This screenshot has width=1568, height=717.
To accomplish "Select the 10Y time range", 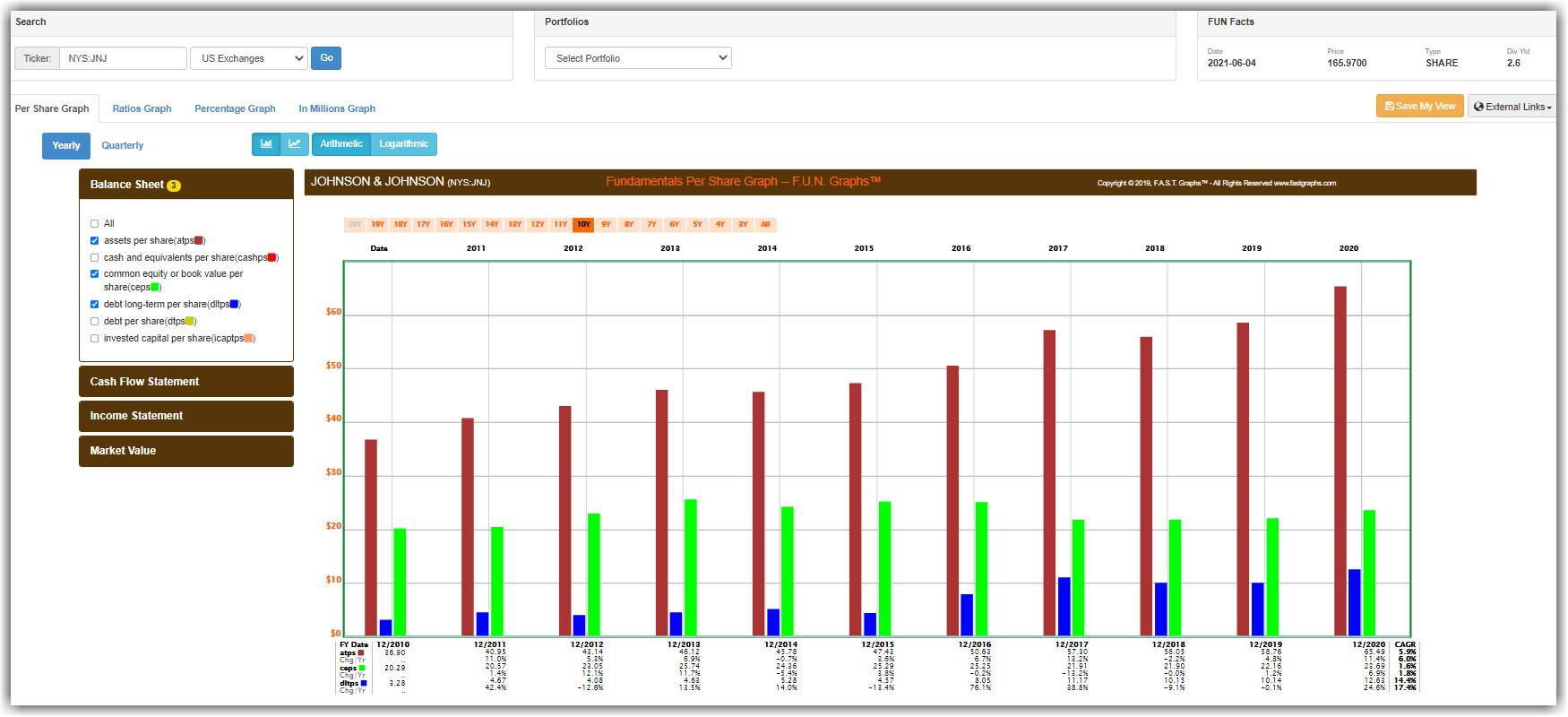I will pos(583,225).
